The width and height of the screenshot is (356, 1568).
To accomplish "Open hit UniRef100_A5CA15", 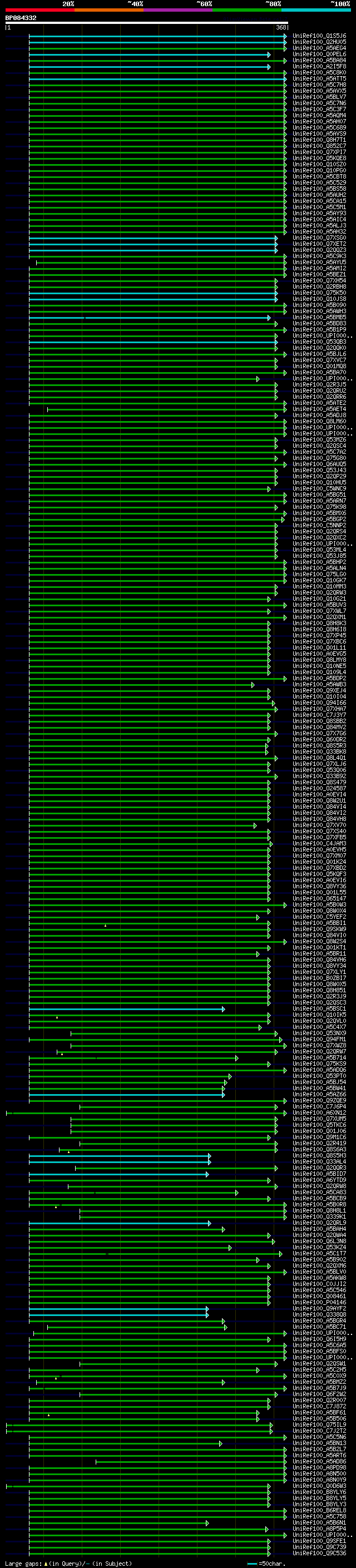I will pos(319,201).
